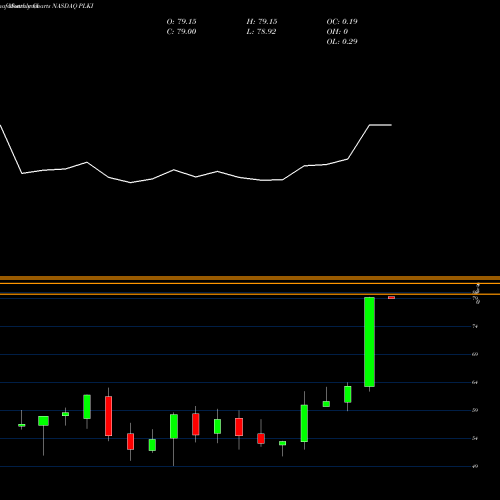Click the 49 price axis label
The image size is (500, 500).
coord(475,466)
